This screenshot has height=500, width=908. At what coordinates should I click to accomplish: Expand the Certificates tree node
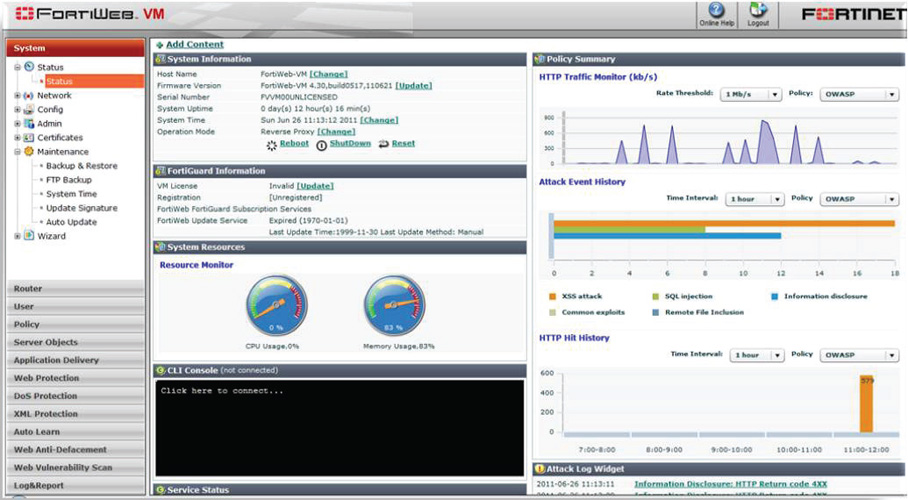tap(17, 138)
